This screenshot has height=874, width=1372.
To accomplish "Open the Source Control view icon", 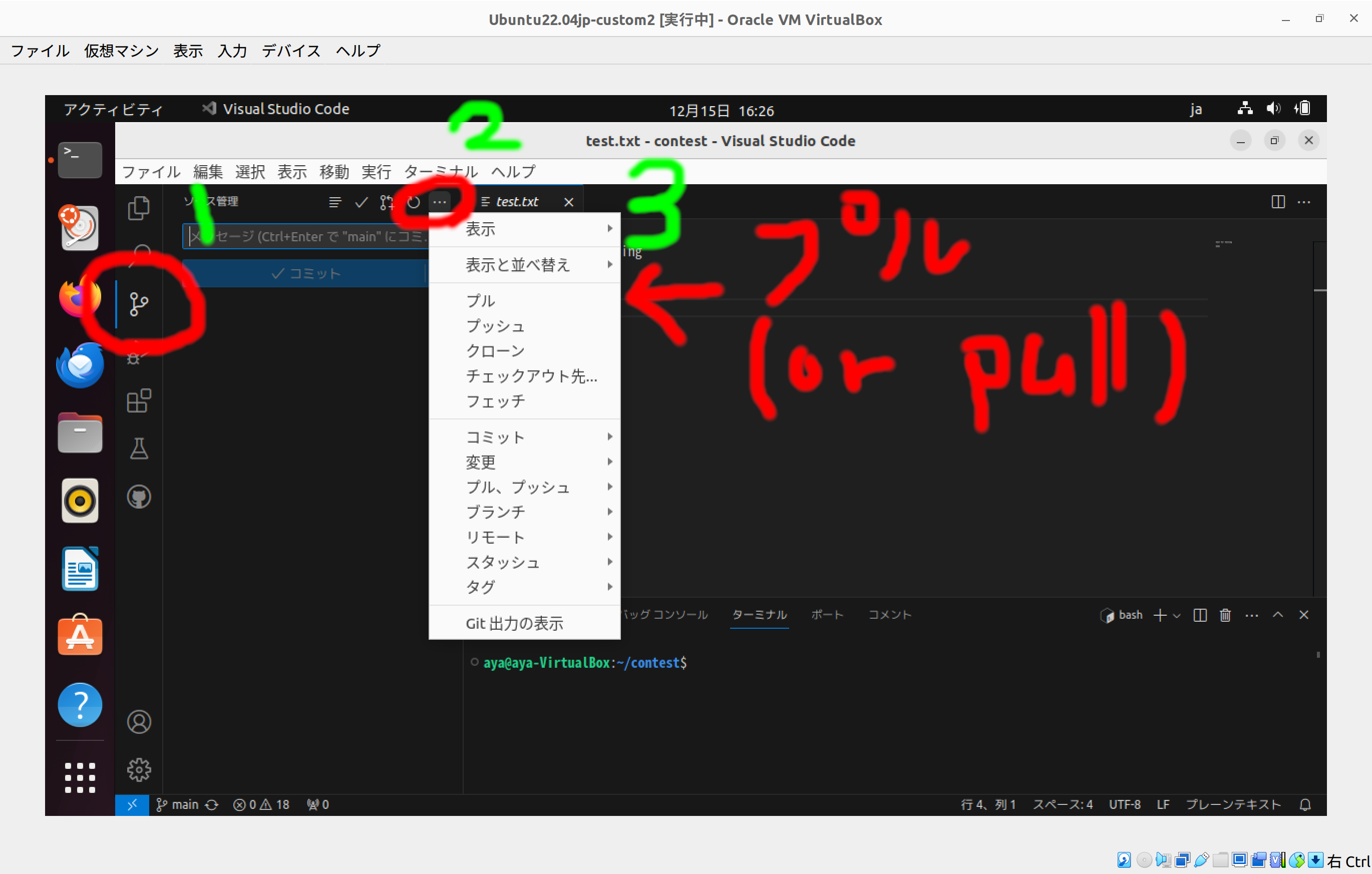I will coord(139,304).
